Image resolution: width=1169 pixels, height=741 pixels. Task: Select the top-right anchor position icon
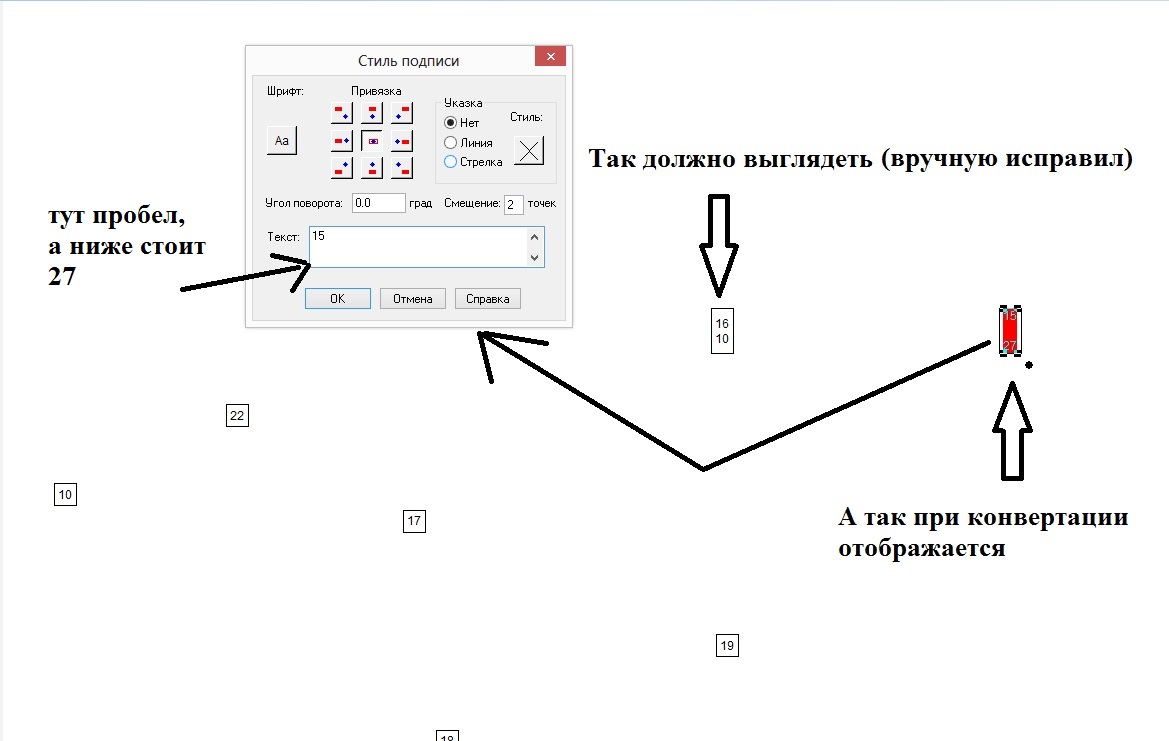(x=402, y=112)
